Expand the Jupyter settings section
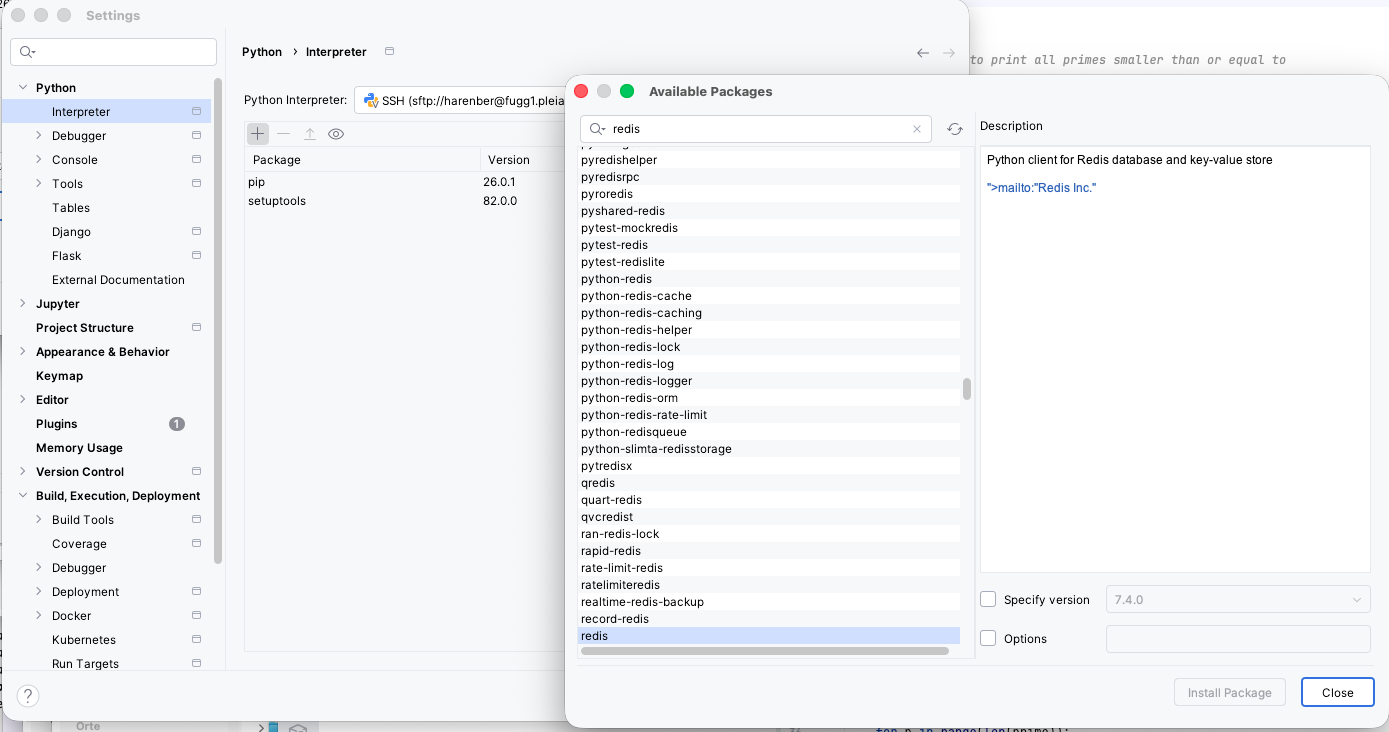 [x=23, y=304]
